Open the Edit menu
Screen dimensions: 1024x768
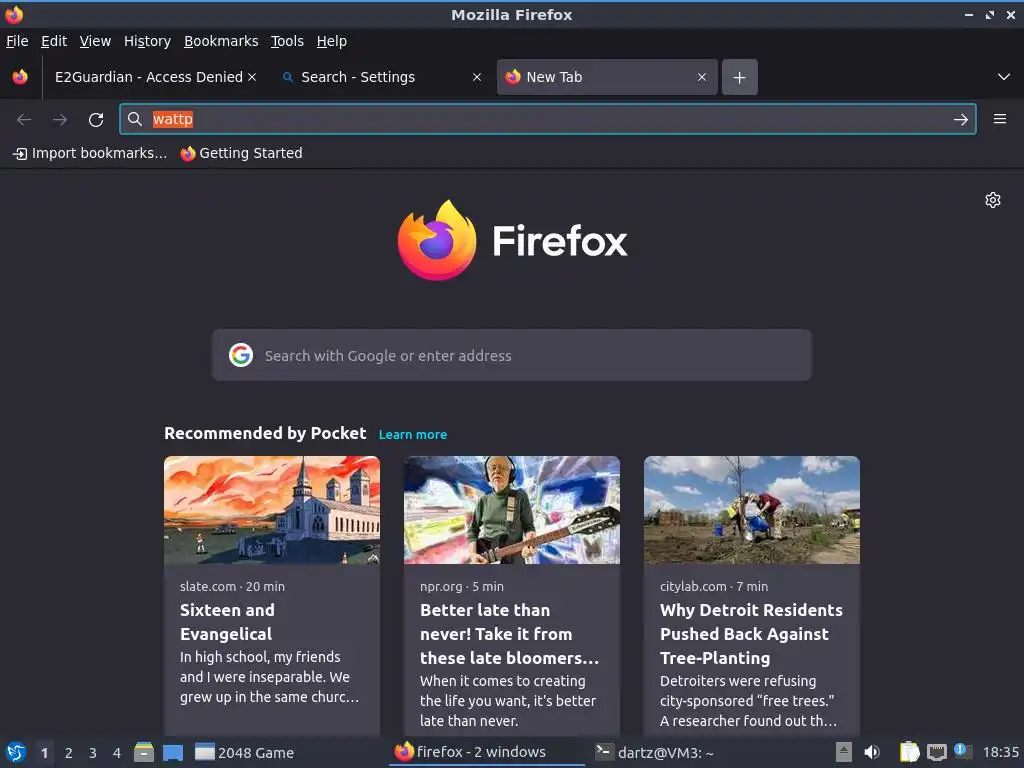54,41
